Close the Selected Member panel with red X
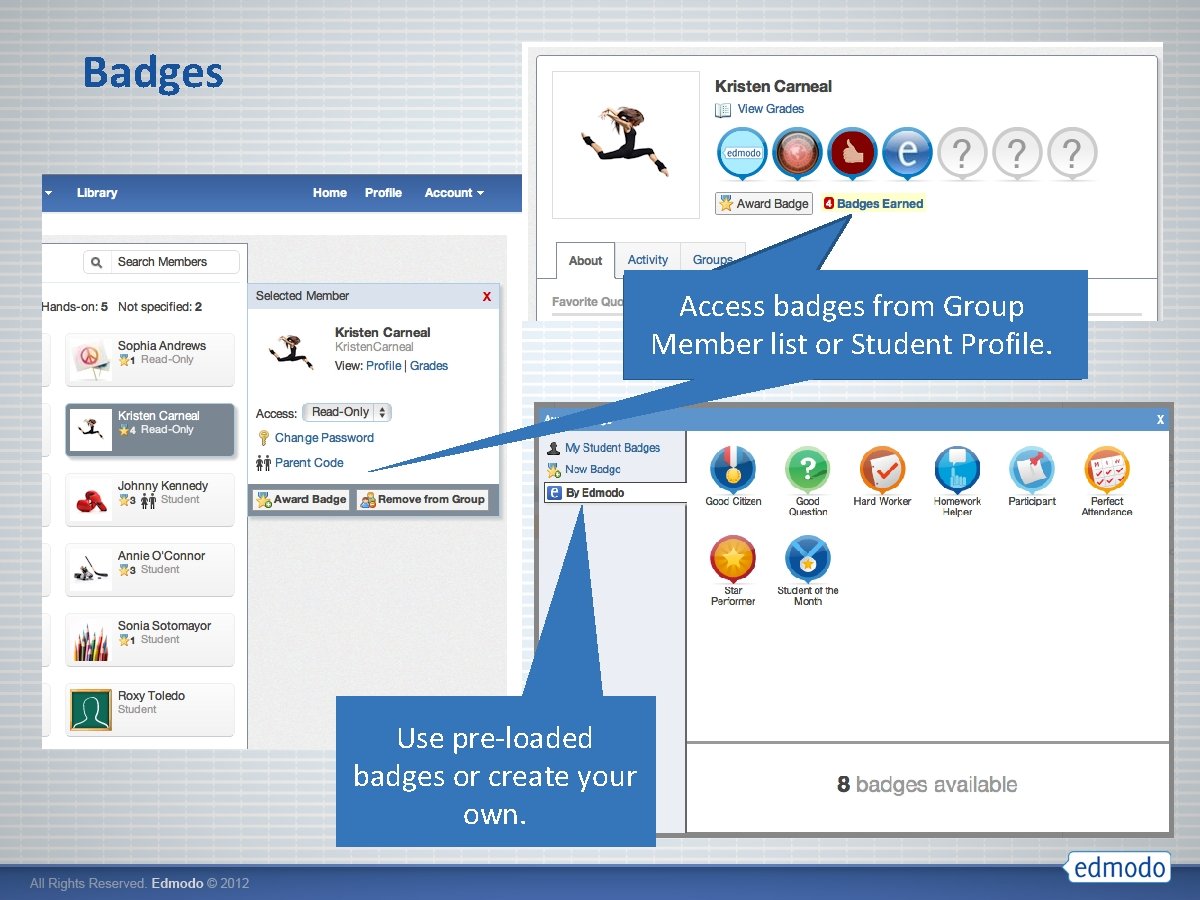The width and height of the screenshot is (1200, 900). click(x=487, y=296)
